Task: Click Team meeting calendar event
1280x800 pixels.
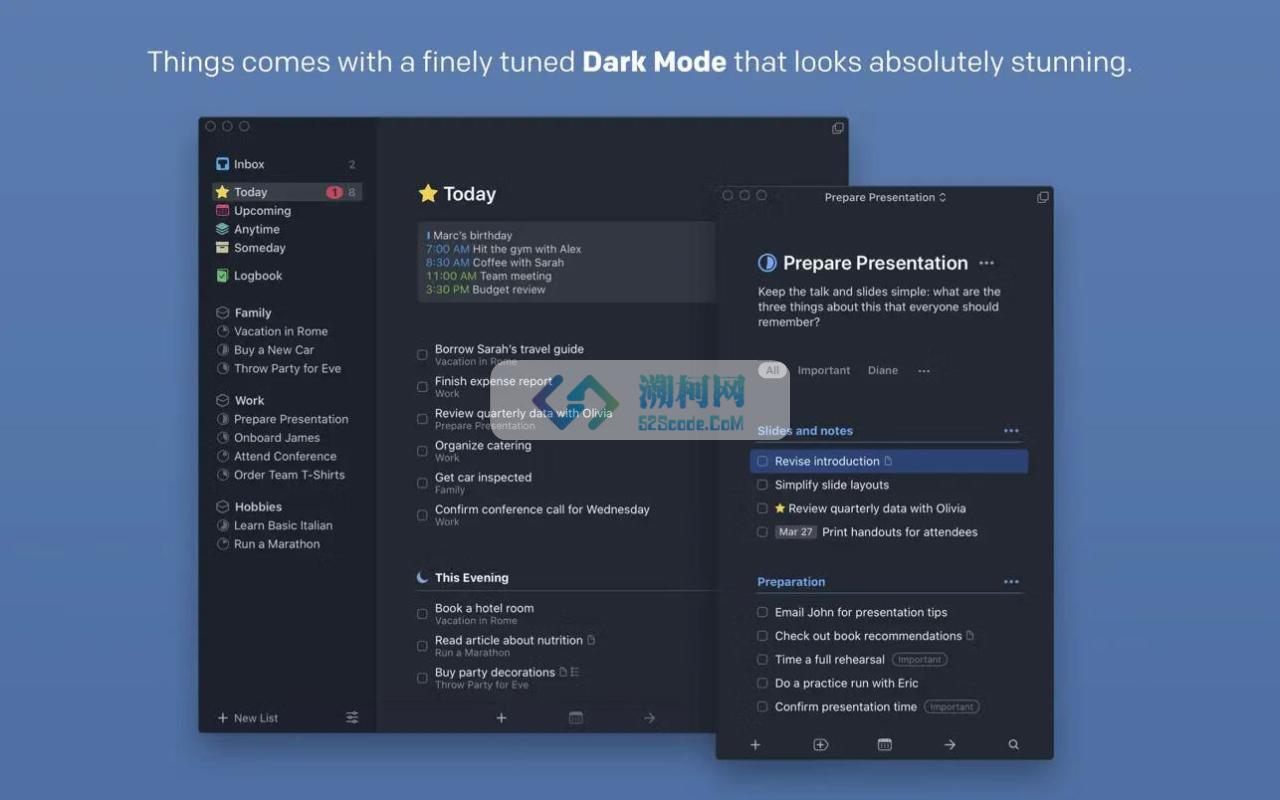Action: tap(489, 276)
